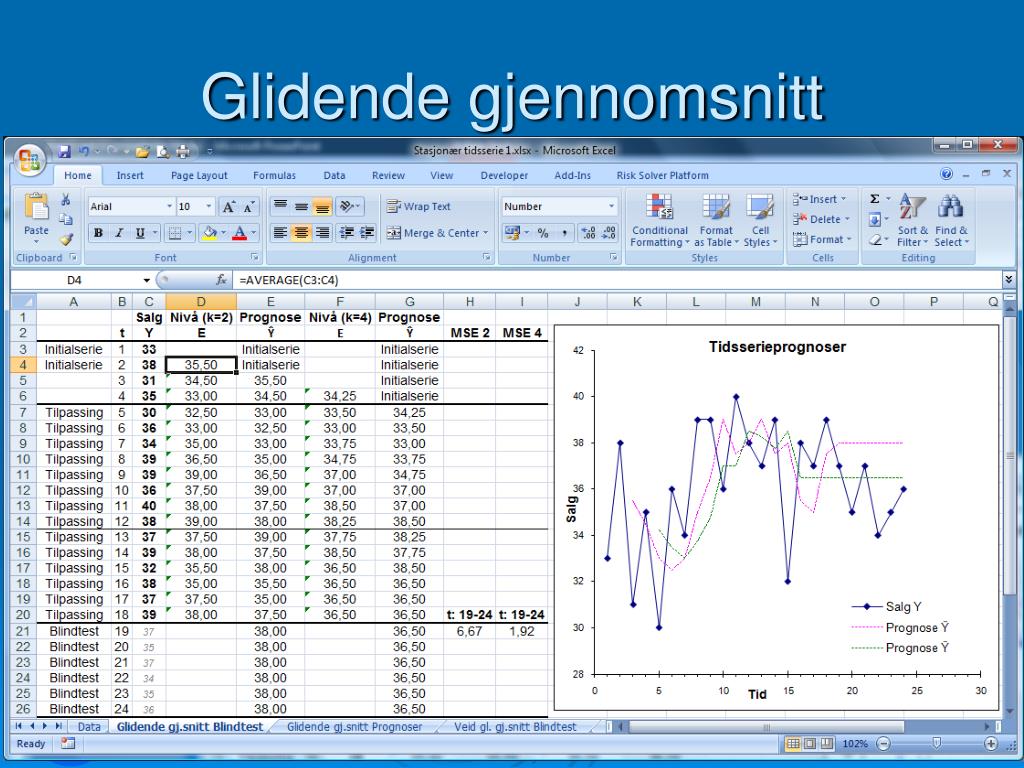The image size is (1024, 768).
Task: Click the Cut scissors icon
Action: pos(65,199)
